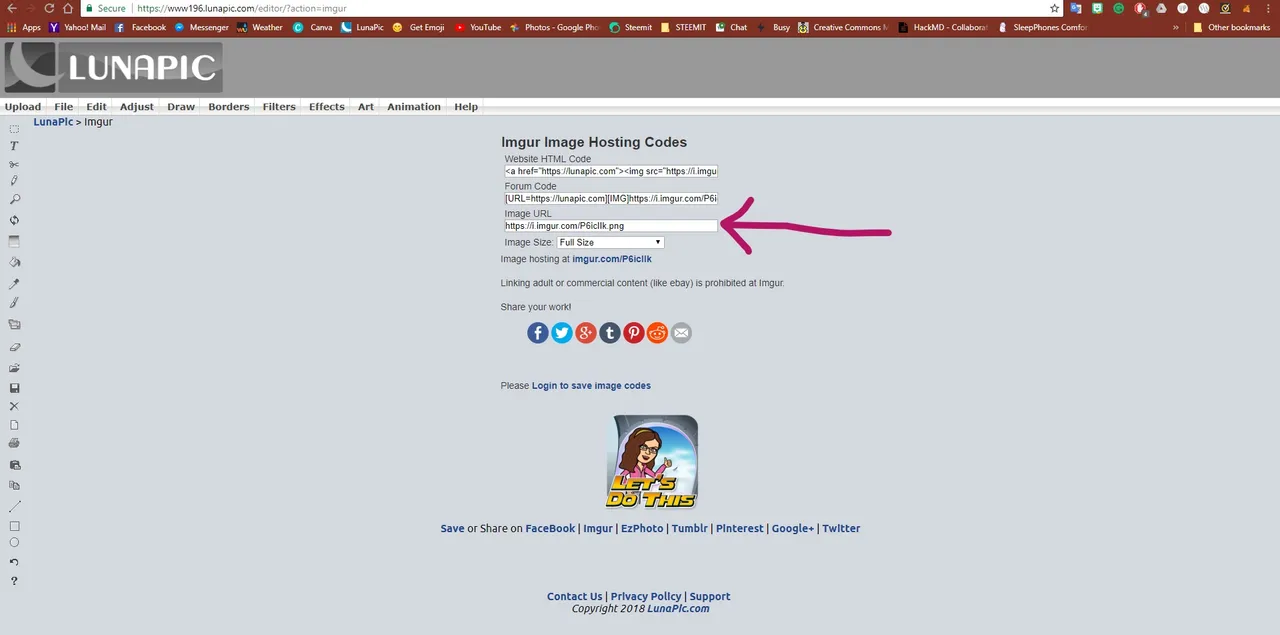This screenshot has height=635, width=1280.
Task: Click the printer icon in sidebar
Action: pos(14,442)
